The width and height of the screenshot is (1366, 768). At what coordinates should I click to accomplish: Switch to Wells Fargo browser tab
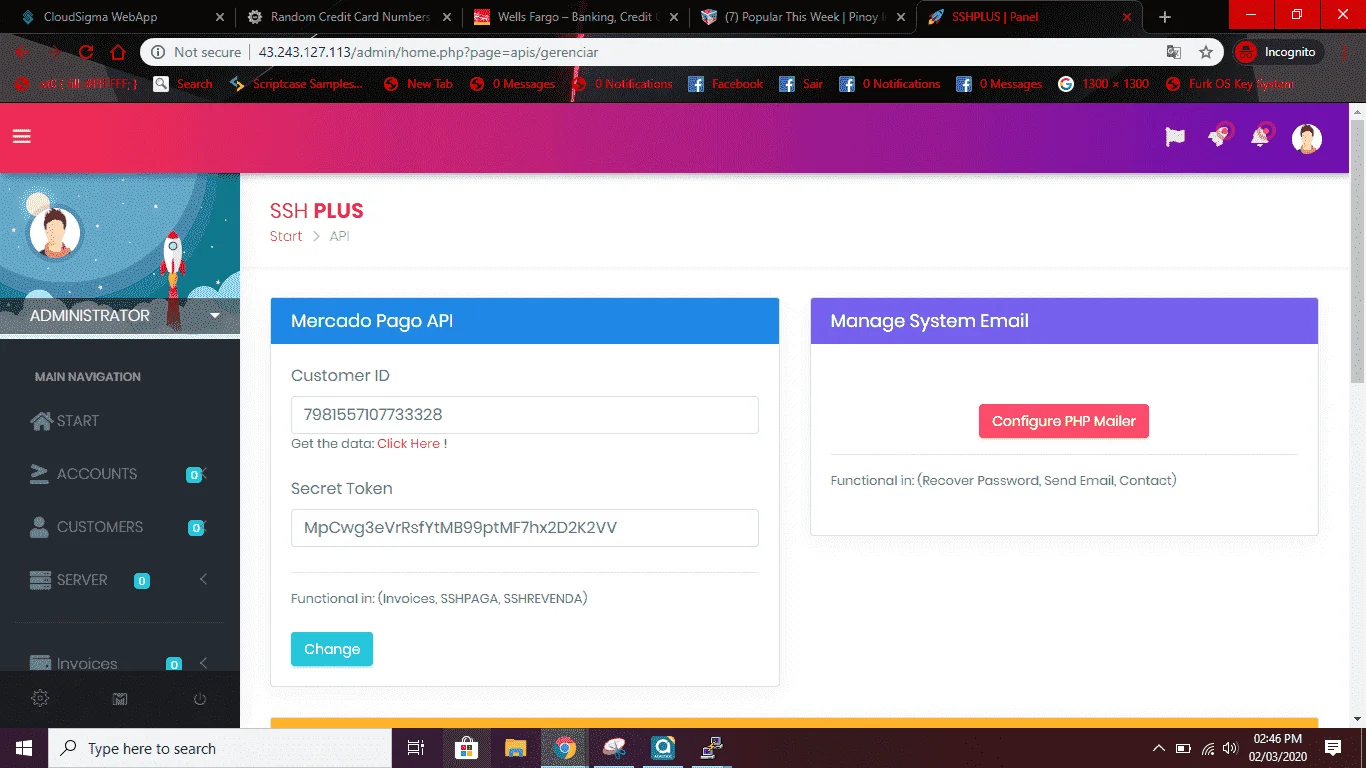574,17
